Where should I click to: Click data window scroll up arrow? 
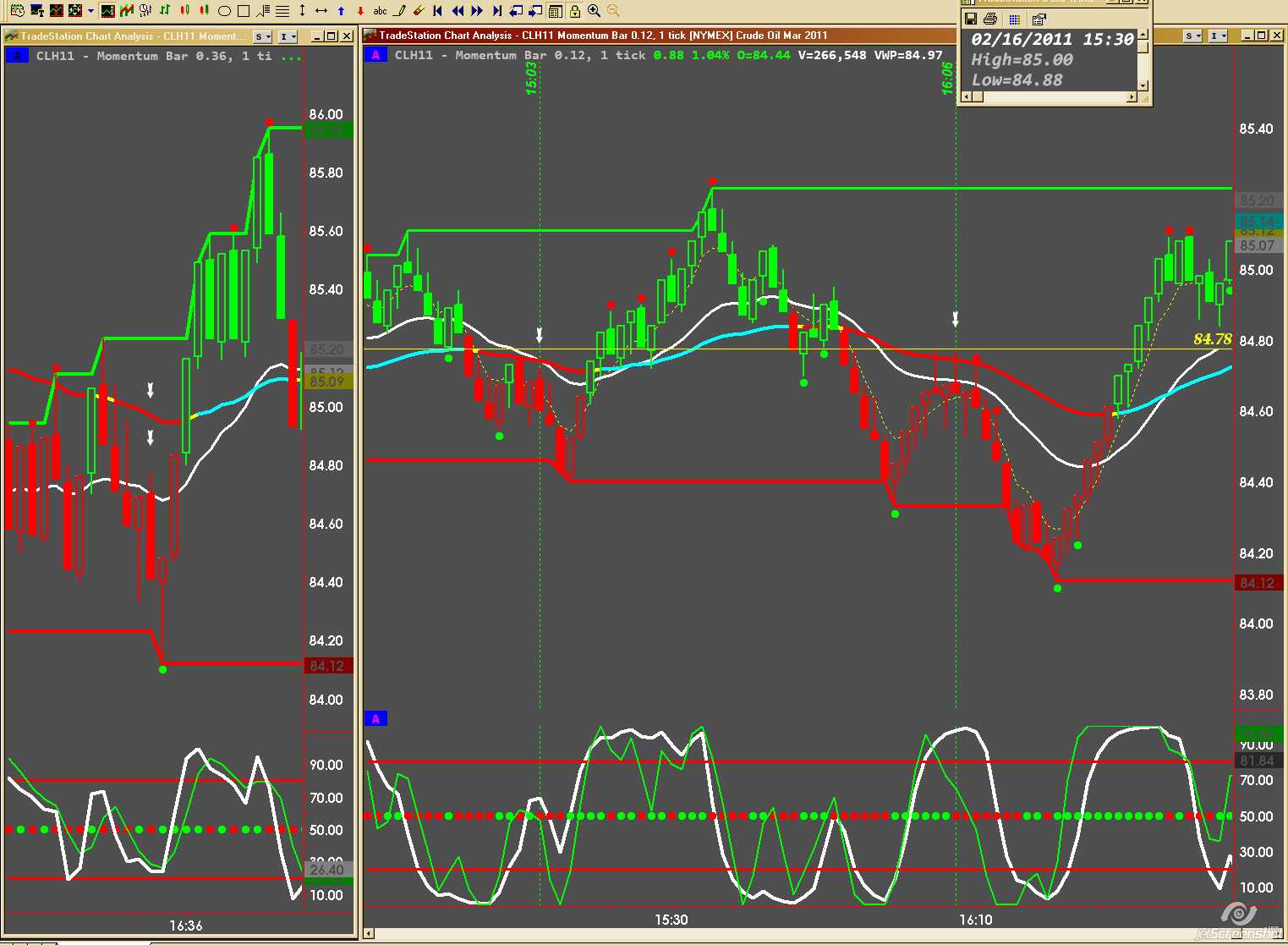[x=1143, y=35]
